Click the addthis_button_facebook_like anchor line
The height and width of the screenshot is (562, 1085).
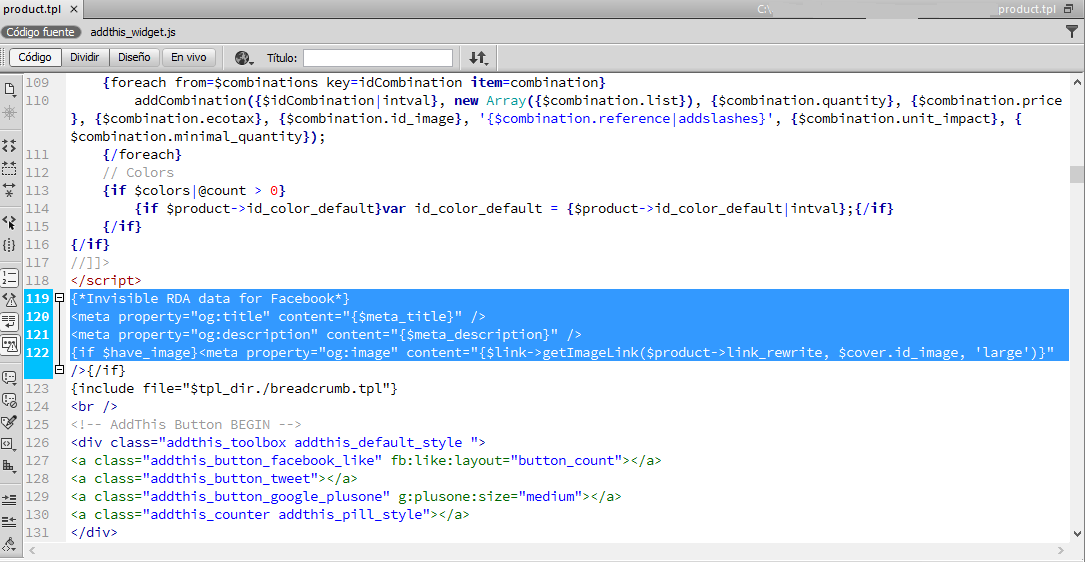[x=366, y=460]
